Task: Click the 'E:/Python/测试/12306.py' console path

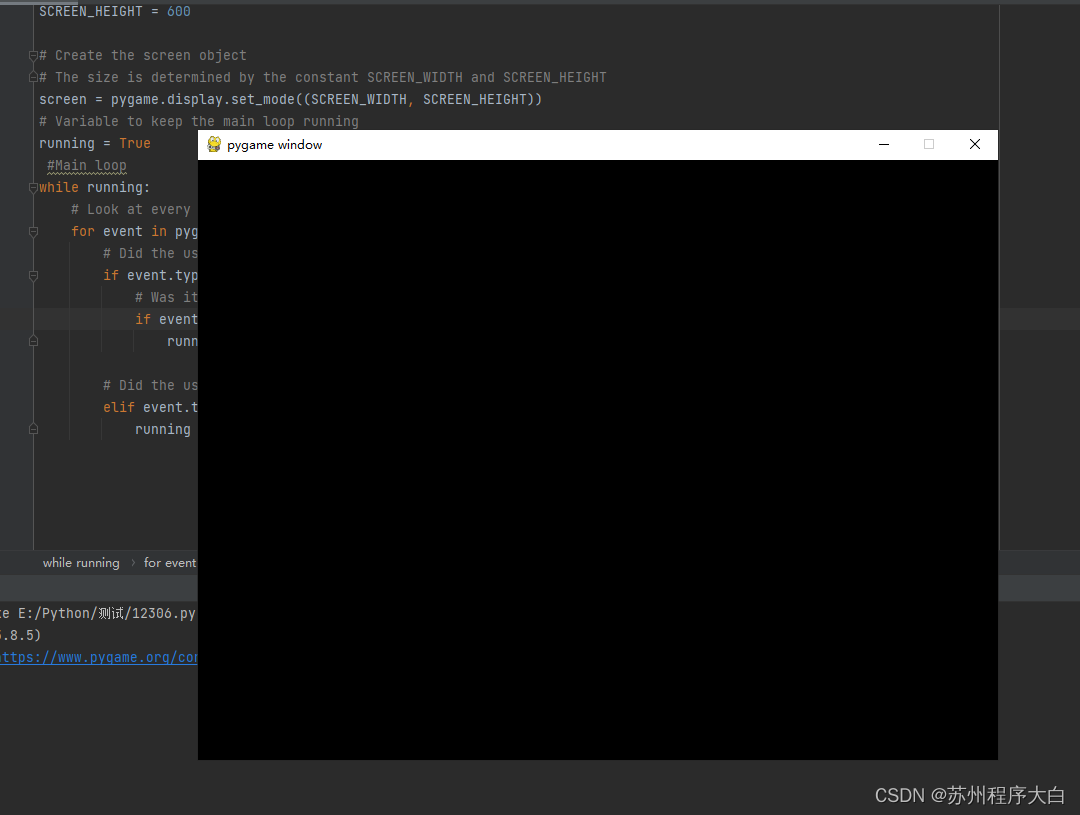Action: point(107,613)
